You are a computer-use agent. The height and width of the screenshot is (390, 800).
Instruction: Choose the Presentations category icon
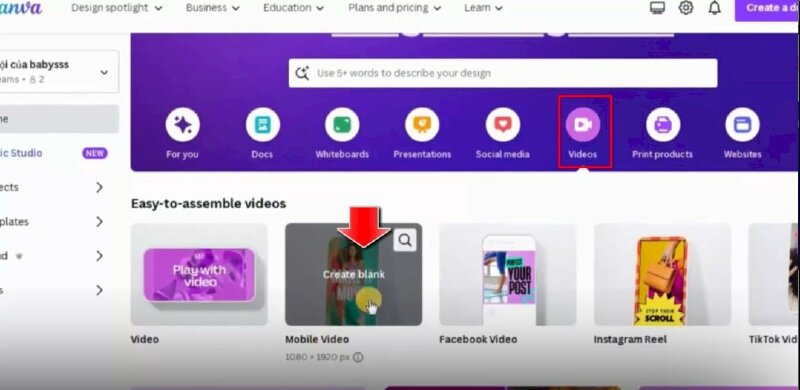[x=422, y=125]
